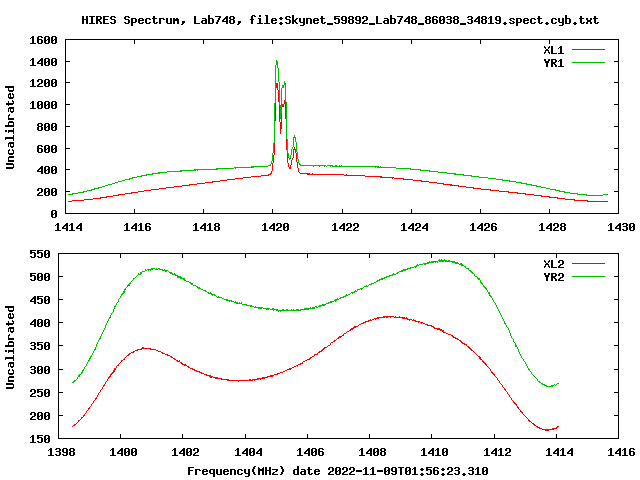Click the 1430 x-axis label in top plot
Screen dimensions: 640x480
[621, 227]
